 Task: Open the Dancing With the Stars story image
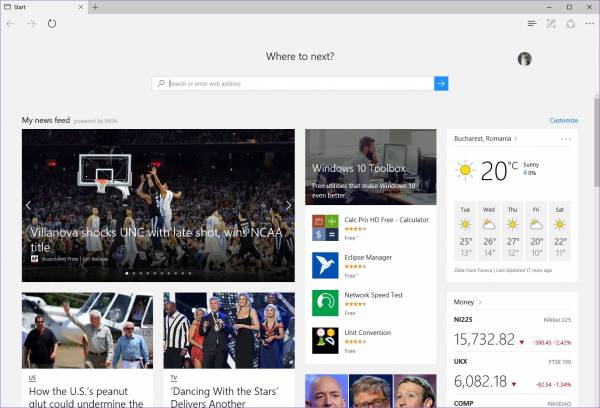(x=229, y=331)
